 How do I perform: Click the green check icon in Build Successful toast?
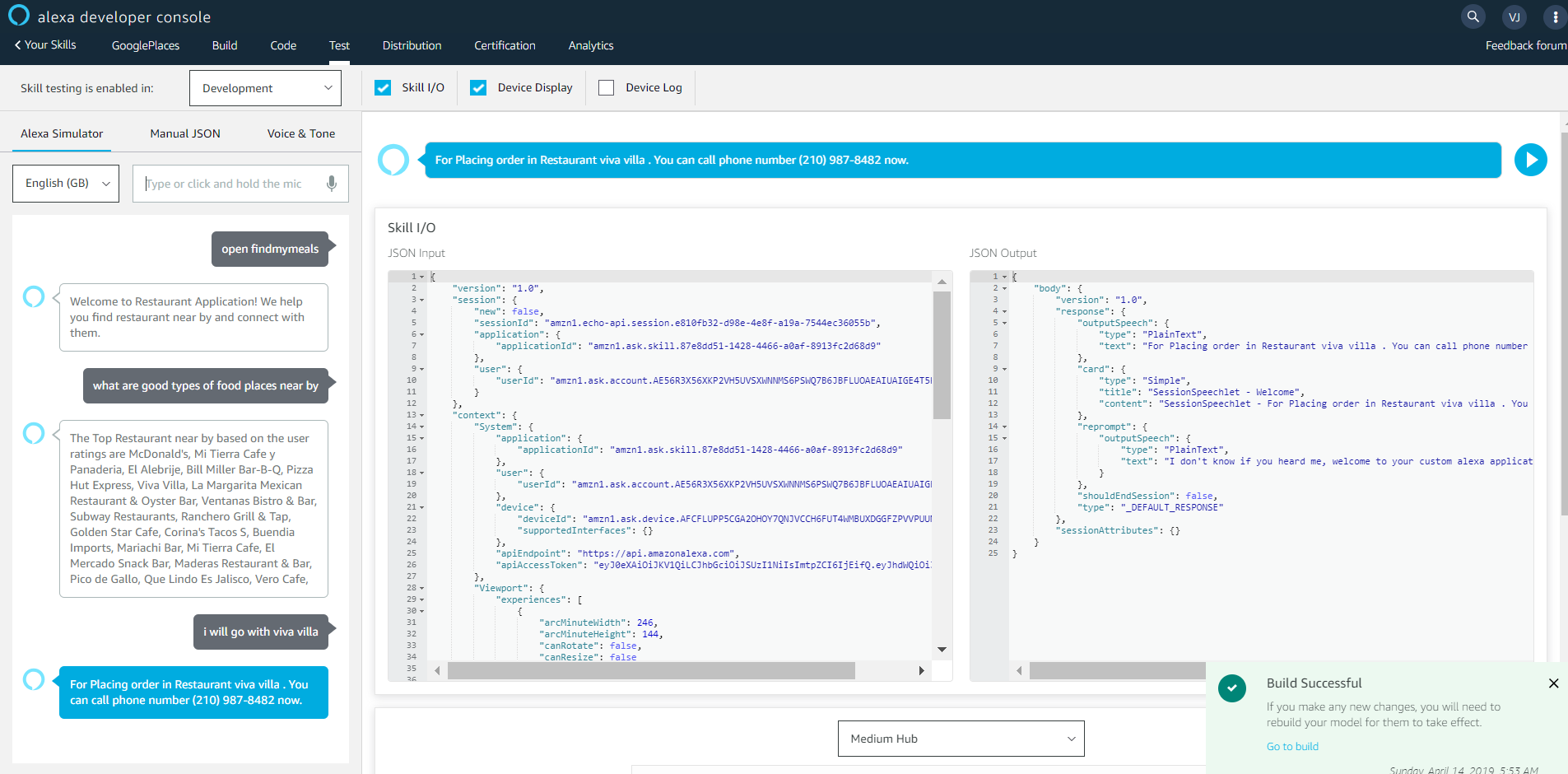pos(1232,688)
